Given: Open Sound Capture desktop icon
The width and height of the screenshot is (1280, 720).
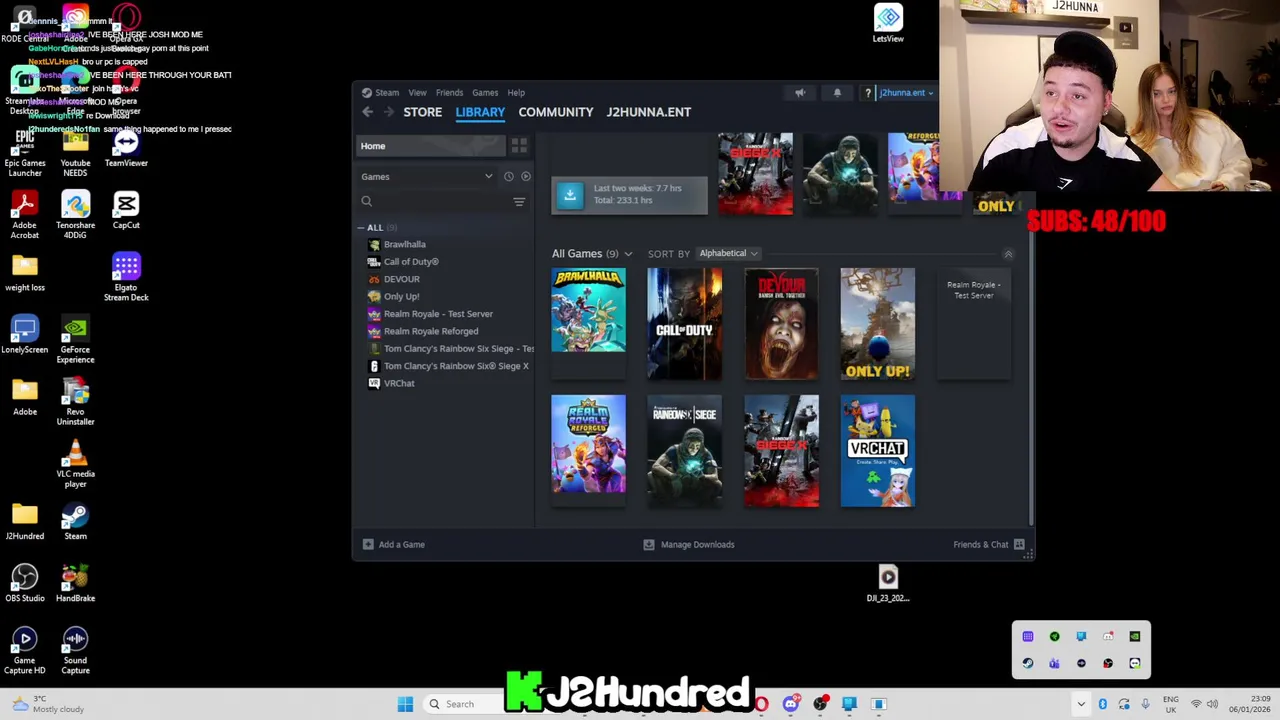Looking at the screenshot, I should click(75, 651).
